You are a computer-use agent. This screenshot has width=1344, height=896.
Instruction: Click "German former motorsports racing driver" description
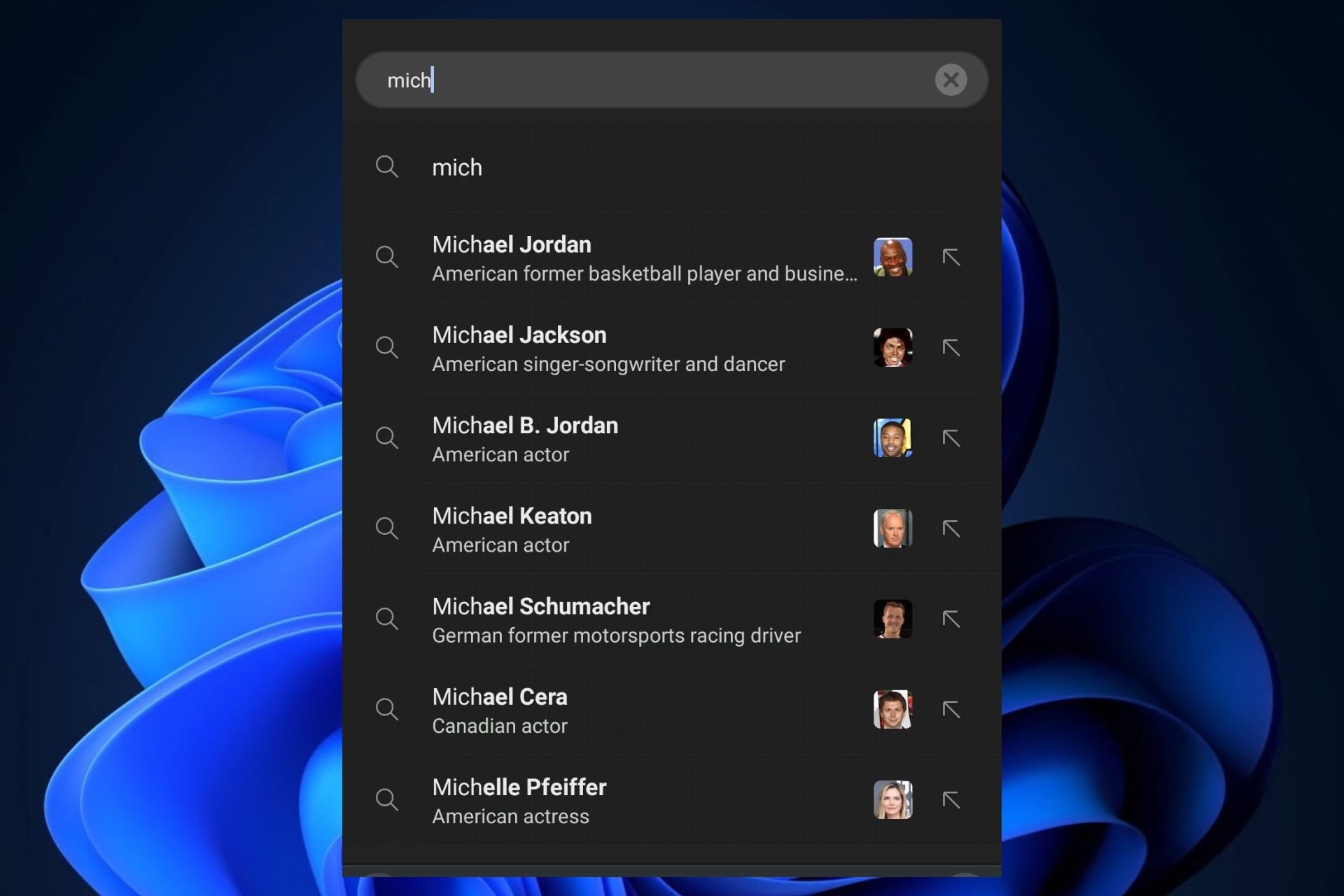click(x=616, y=636)
